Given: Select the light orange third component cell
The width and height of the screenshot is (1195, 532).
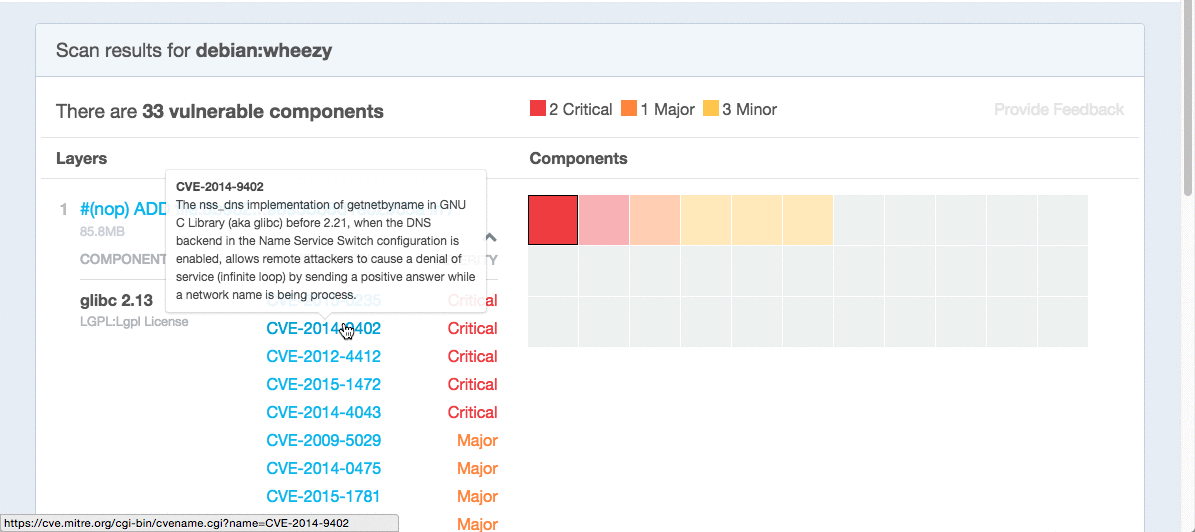Looking at the screenshot, I should [x=655, y=220].
